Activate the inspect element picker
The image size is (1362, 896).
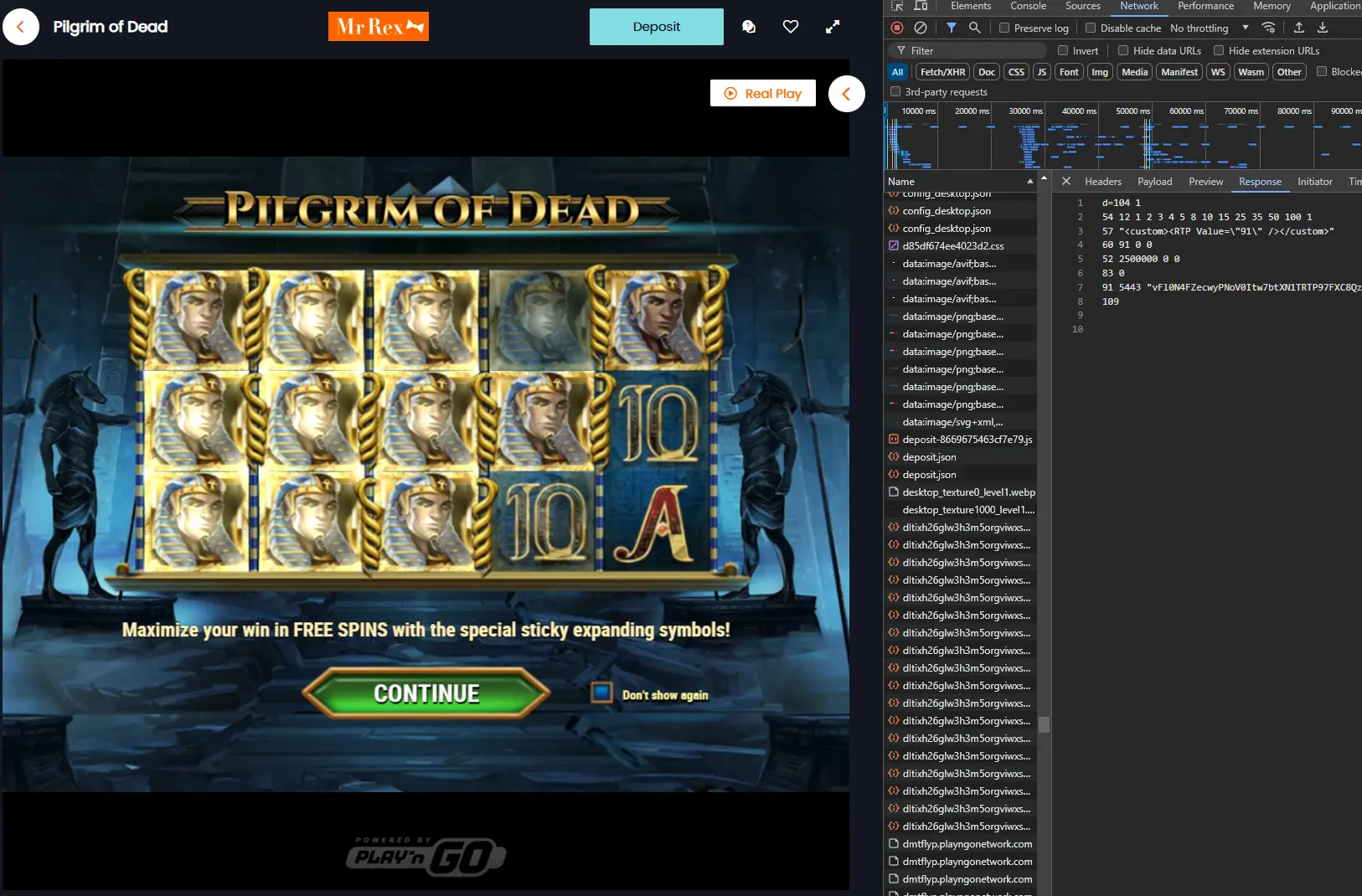pyautogui.click(x=897, y=5)
